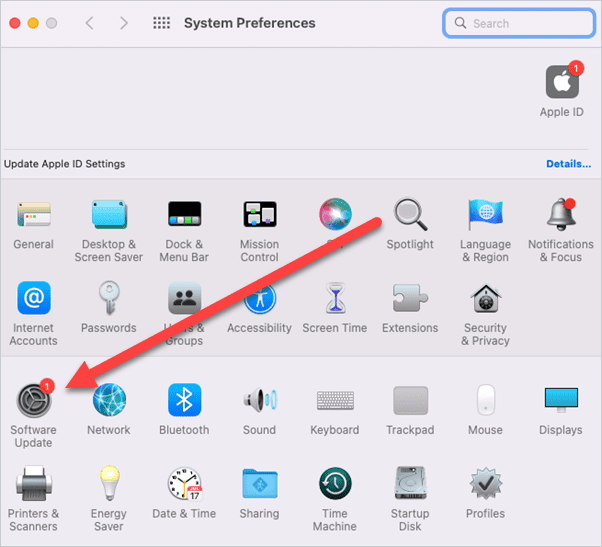The width and height of the screenshot is (602, 547).
Task: Open the Profiles pane
Action: (486, 484)
